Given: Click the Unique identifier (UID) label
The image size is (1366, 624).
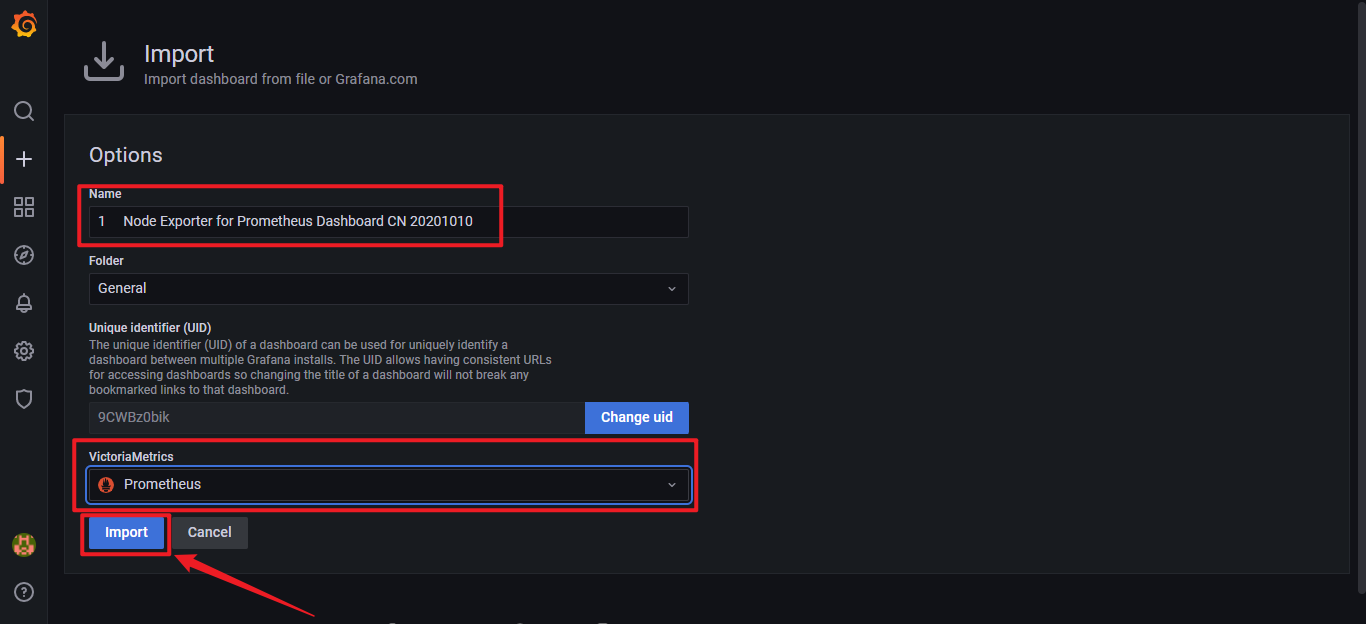Looking at the screenshot, I should [x=150, y=327].
